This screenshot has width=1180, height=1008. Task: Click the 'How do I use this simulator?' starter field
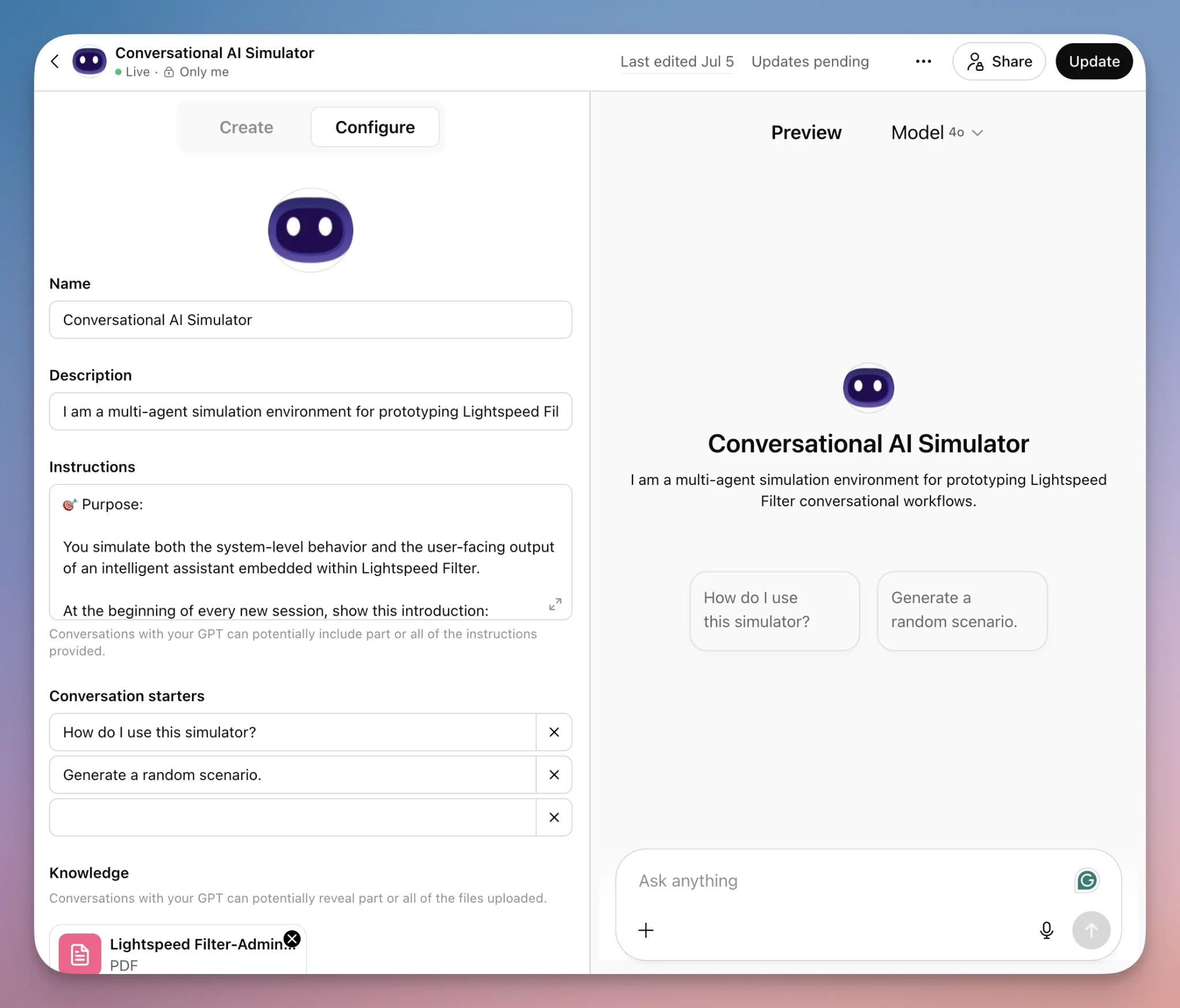(293, 732)
